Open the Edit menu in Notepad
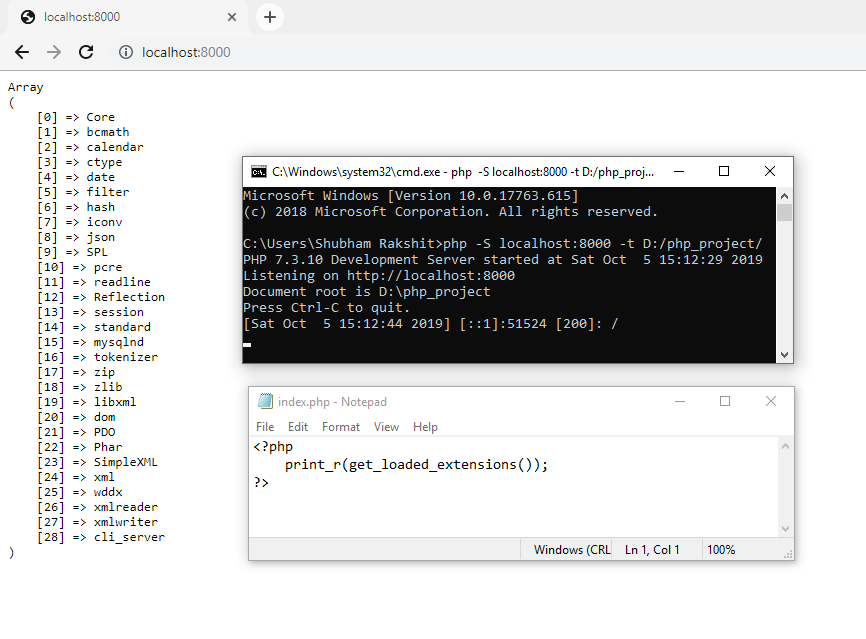 [x=297, y=426]
